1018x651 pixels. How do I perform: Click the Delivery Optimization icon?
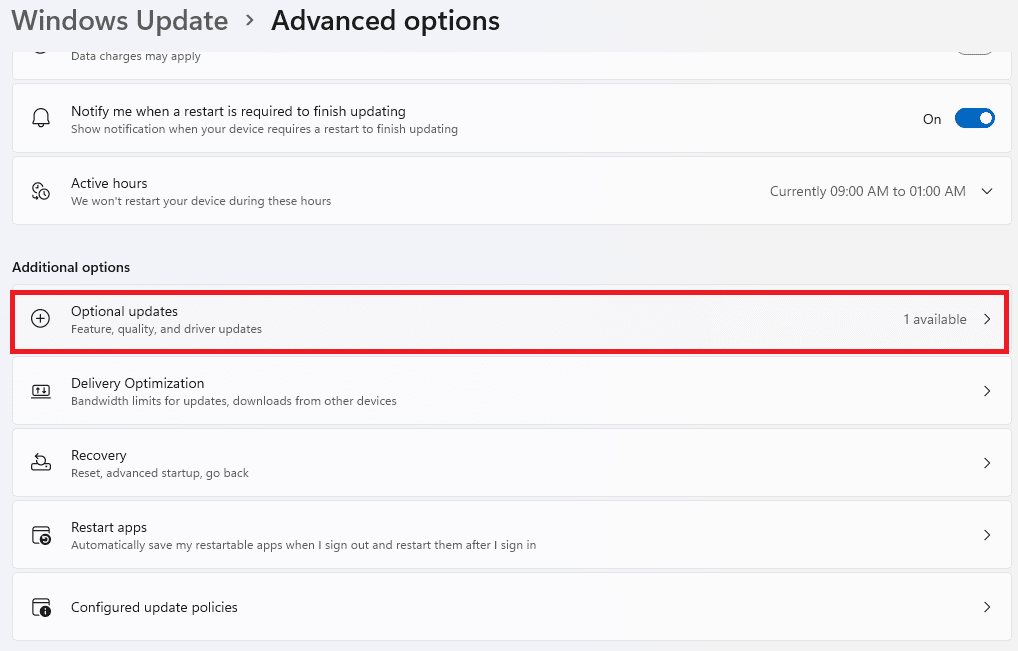[41, 391]
